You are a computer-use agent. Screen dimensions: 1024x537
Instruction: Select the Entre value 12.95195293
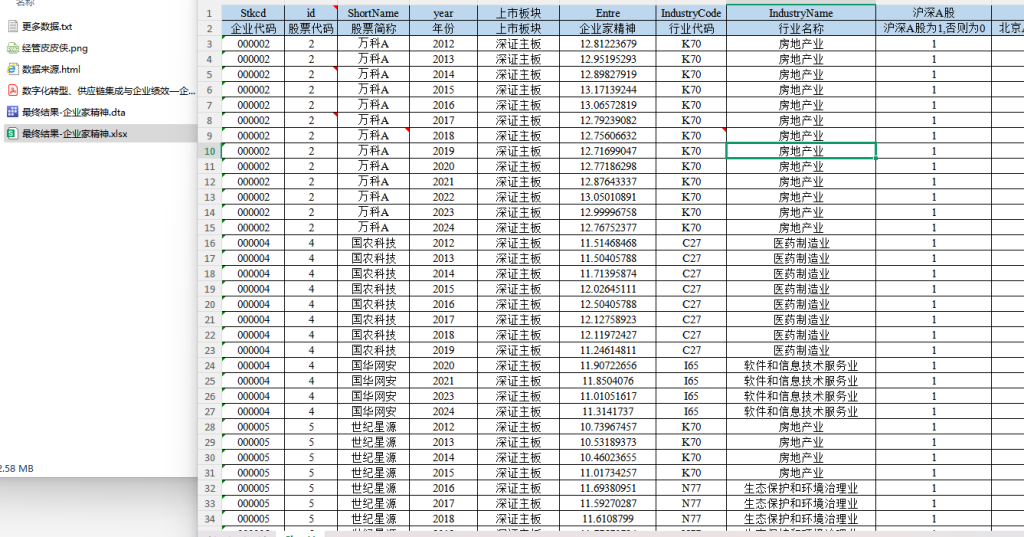coord(608,59)
